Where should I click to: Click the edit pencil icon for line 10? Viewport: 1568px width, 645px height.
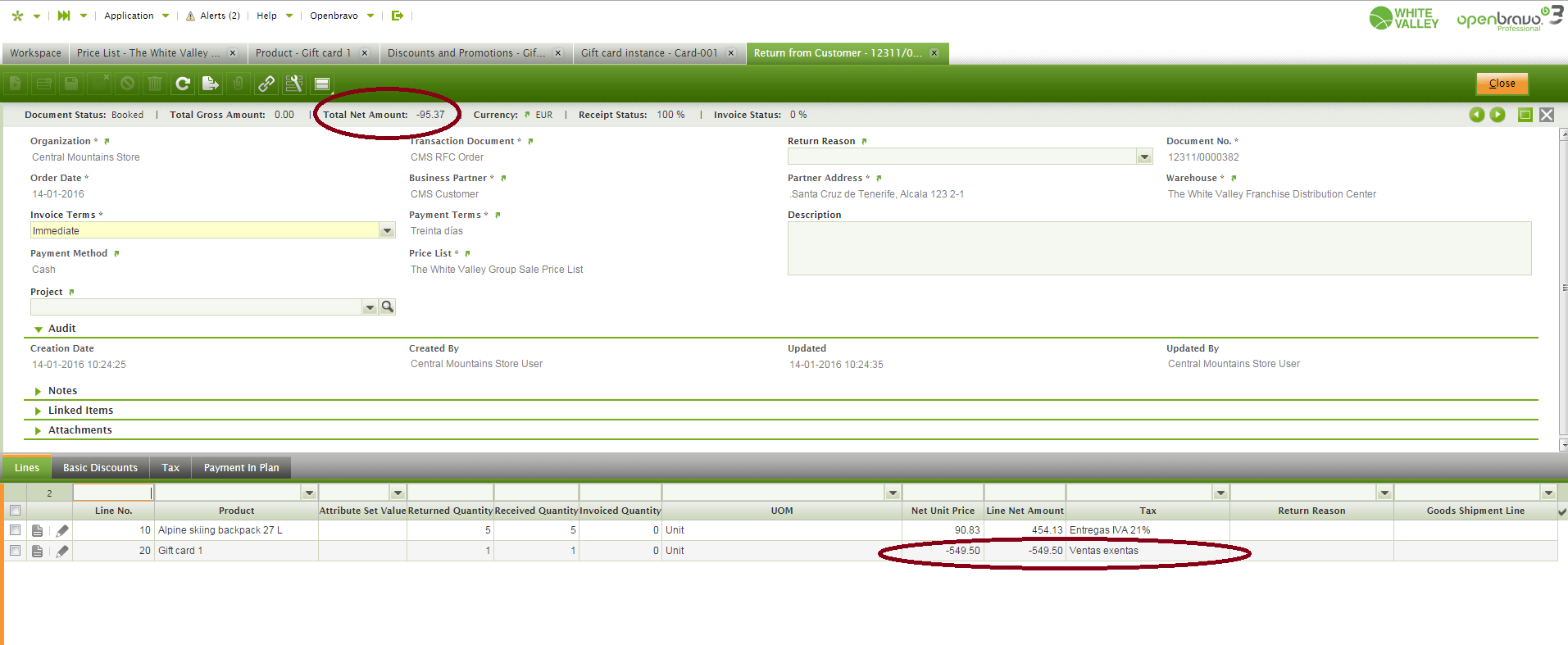pyautogui.click(x=62, y=530)
